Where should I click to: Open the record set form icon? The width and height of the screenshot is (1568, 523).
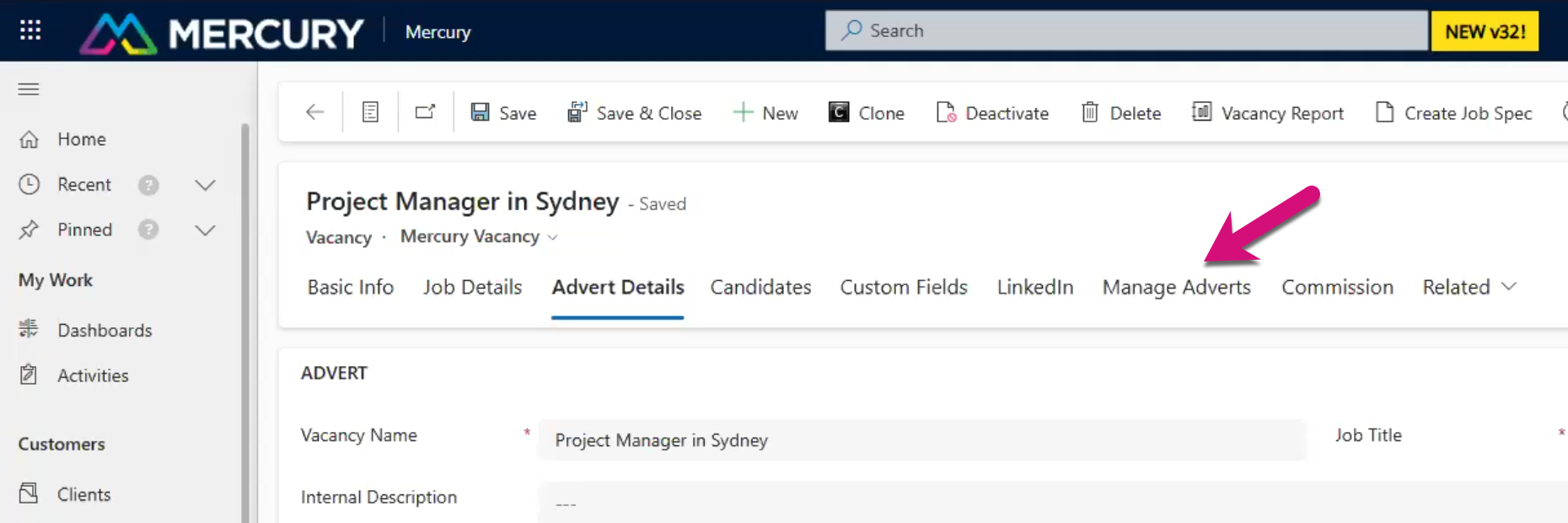pos(370,112)
